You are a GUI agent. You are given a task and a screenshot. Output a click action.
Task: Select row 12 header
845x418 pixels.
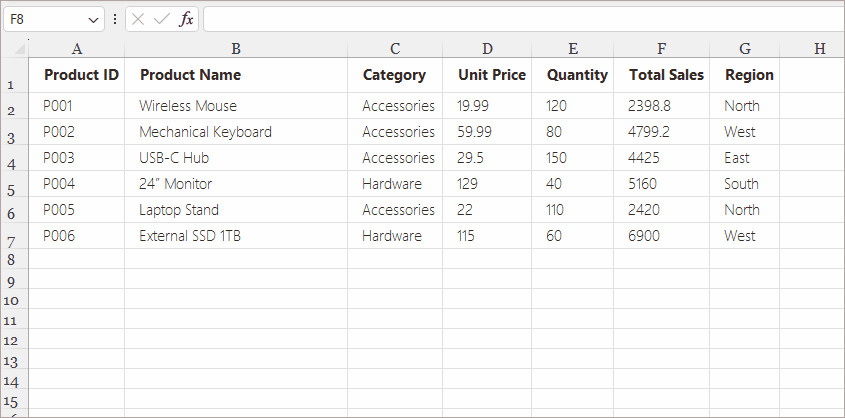(14, 339)
